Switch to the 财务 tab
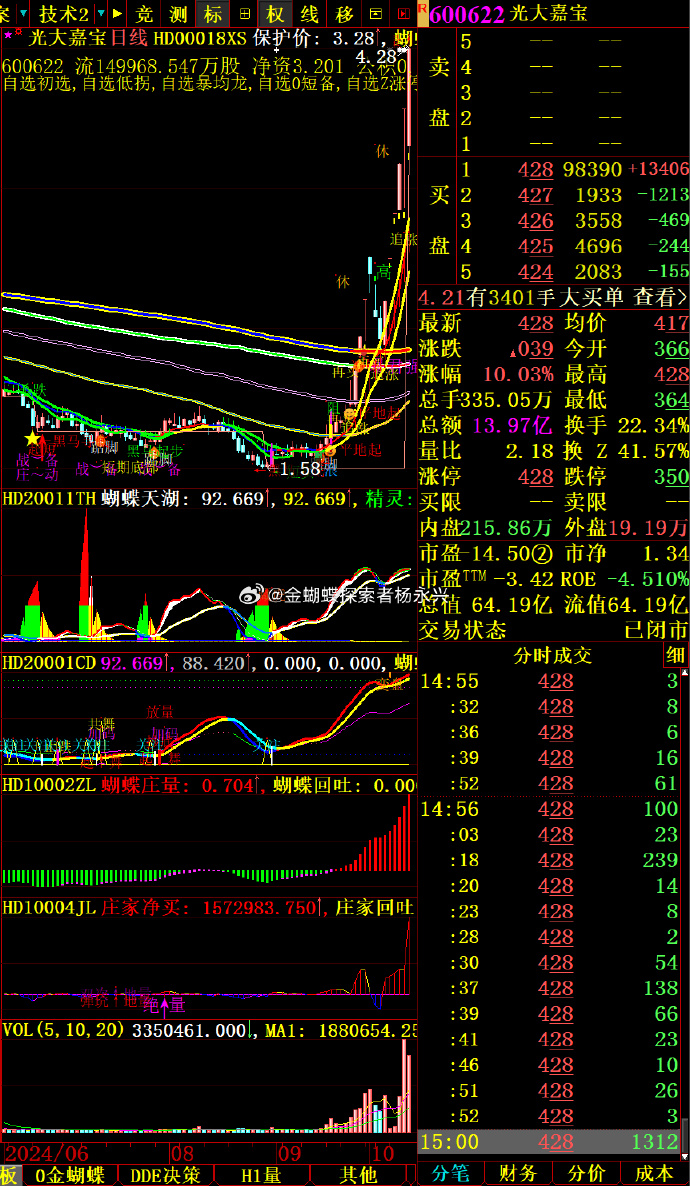Viewport: 690px width, 1186px height. tap(517, 1174)
